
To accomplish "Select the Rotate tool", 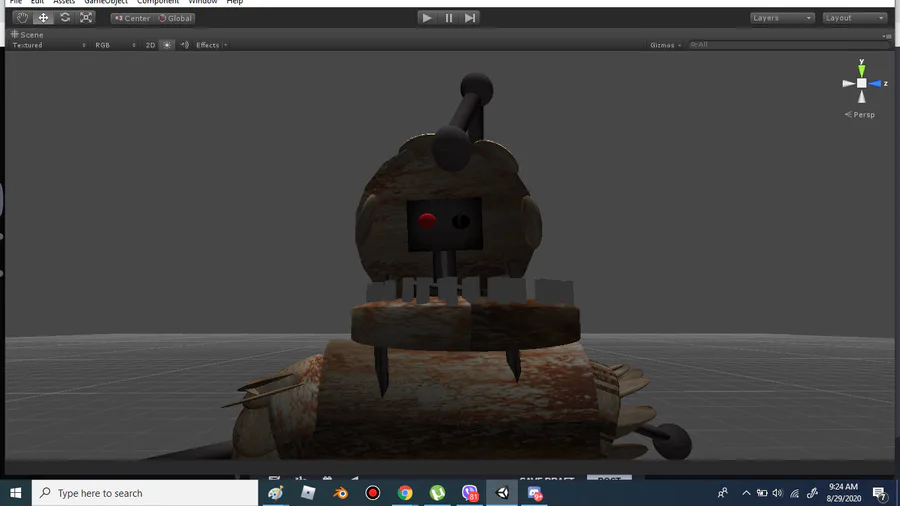I will (65, 18).
